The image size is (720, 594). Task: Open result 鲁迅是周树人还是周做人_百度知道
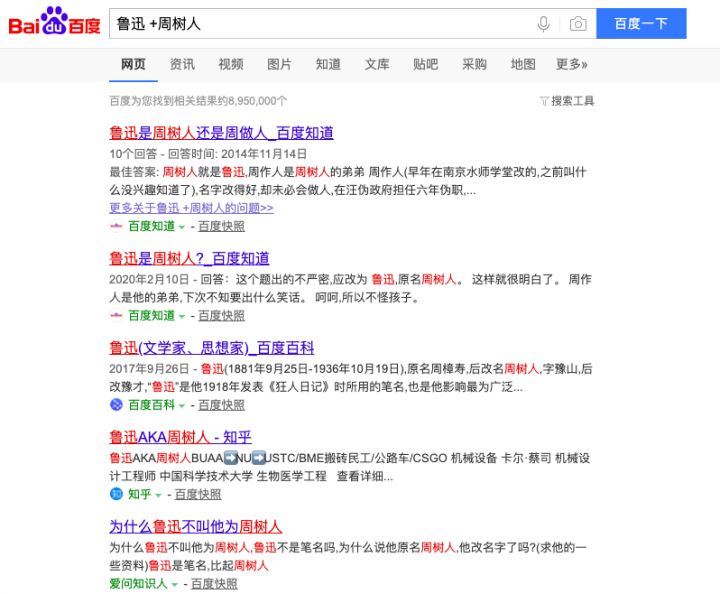(221, 133)
